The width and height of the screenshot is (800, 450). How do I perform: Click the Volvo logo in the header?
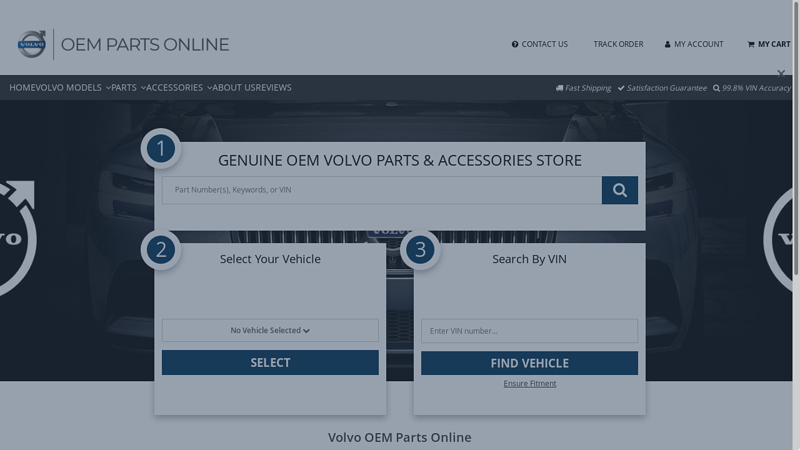coord(32,44)
